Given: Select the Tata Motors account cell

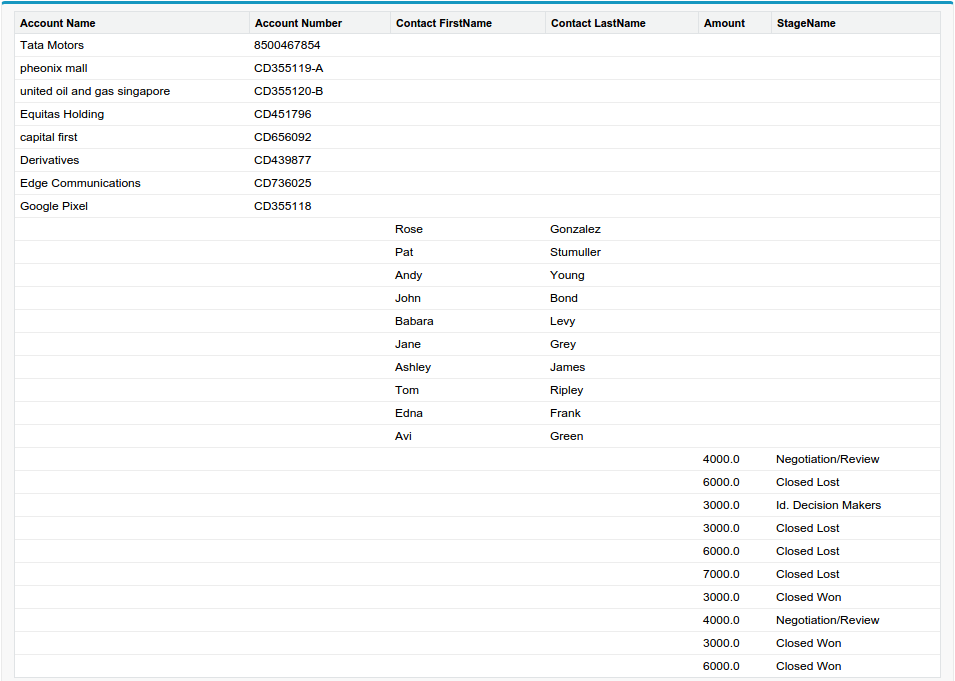Looking at the screenshot, I should 52,45.
